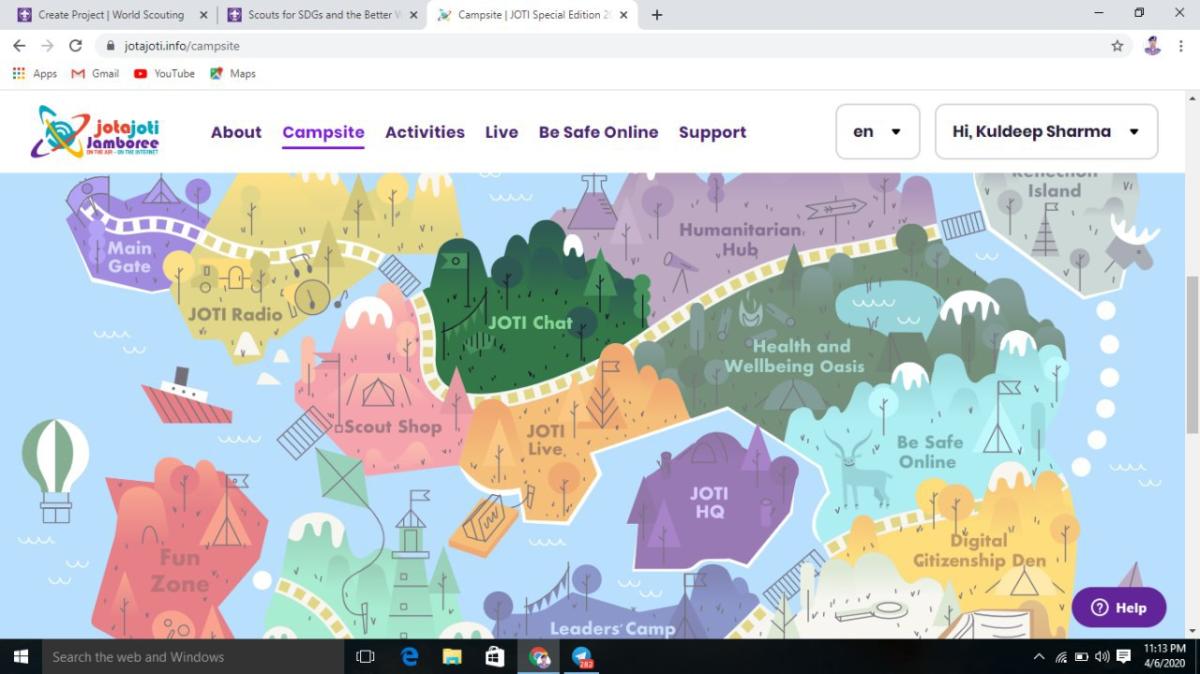Open File Explorer from taskbar
This screenshot has width=1200, height=674.
(452, 657)
